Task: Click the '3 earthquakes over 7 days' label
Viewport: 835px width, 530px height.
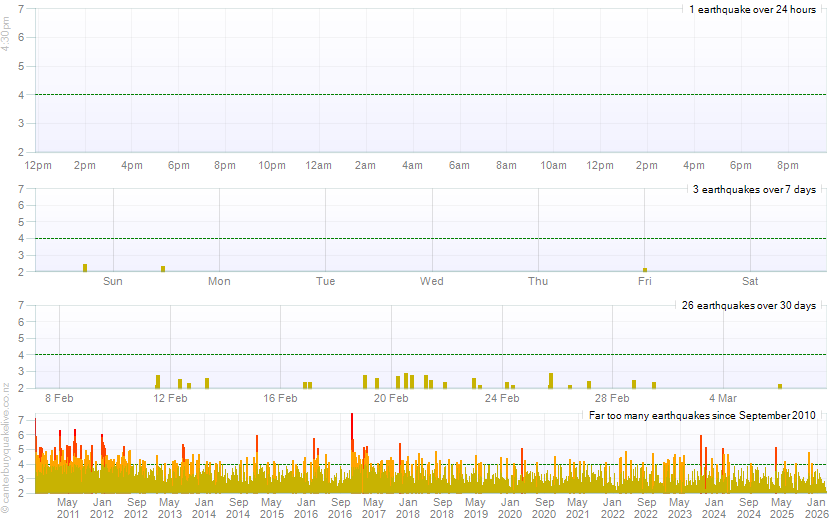Action: (754, 189)
